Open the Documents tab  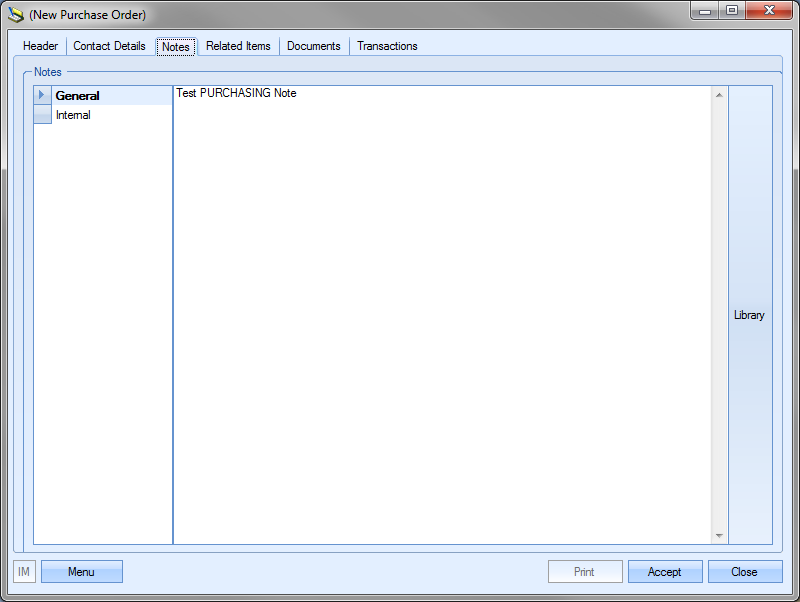pyautogui.click(x=313, y=46)
